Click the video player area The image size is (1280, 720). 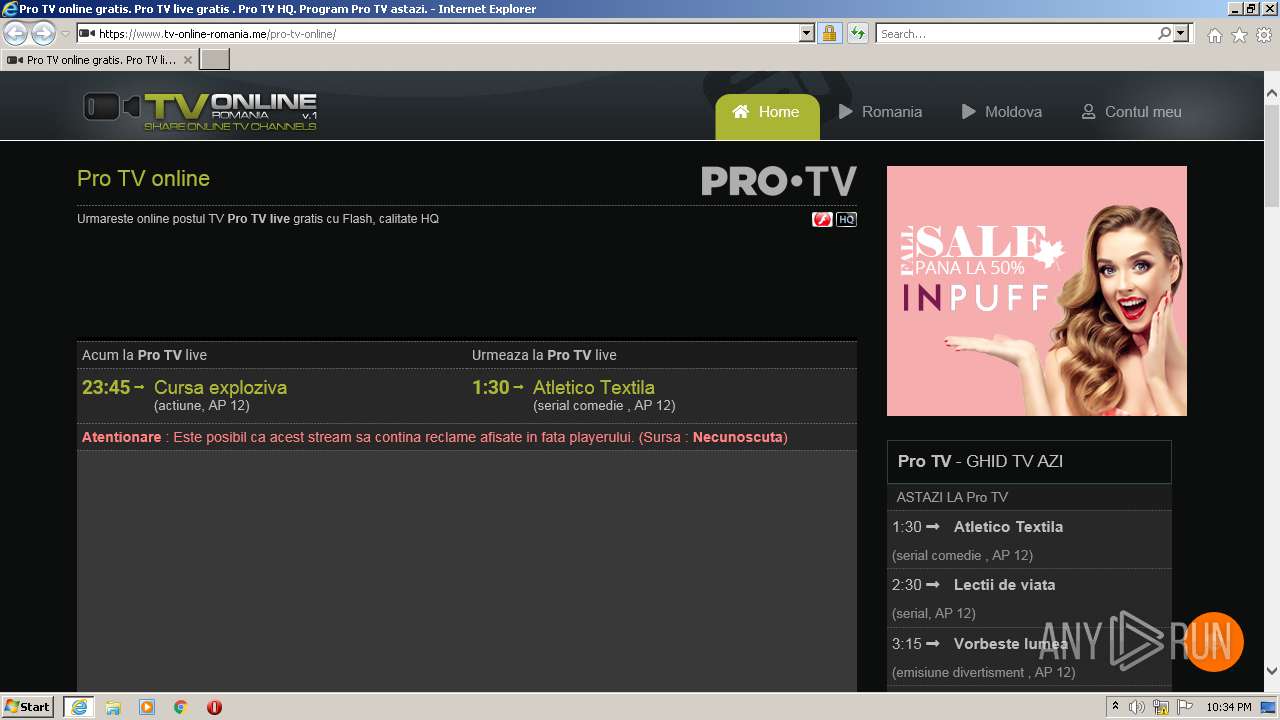coord(467,571)
